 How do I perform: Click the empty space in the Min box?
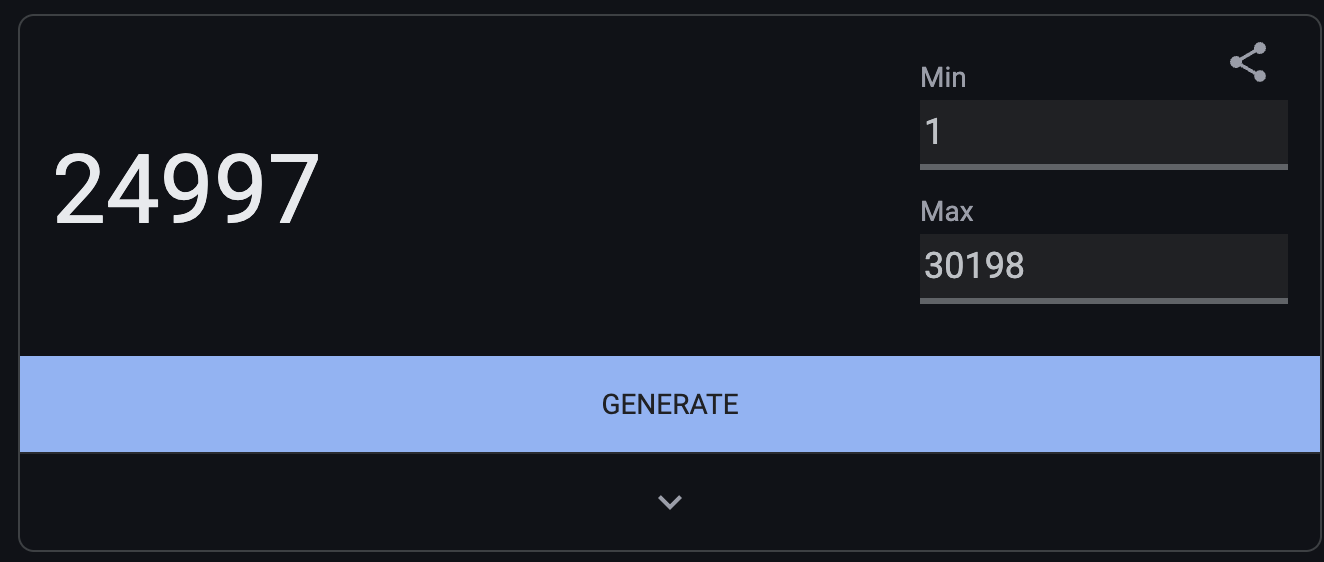click(x=1117, y=132)
